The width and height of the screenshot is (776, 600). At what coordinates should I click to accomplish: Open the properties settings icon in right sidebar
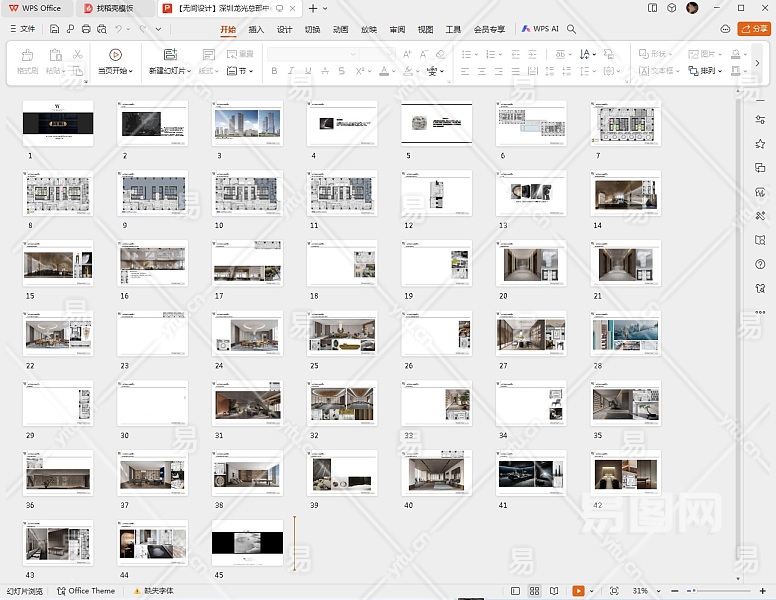[760, 120]
